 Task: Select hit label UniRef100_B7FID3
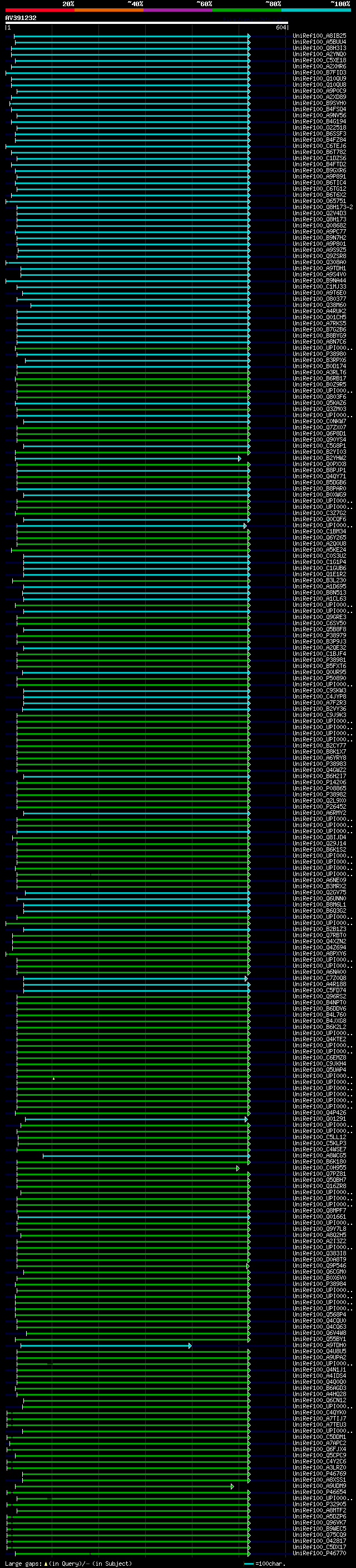coord(319,72)
